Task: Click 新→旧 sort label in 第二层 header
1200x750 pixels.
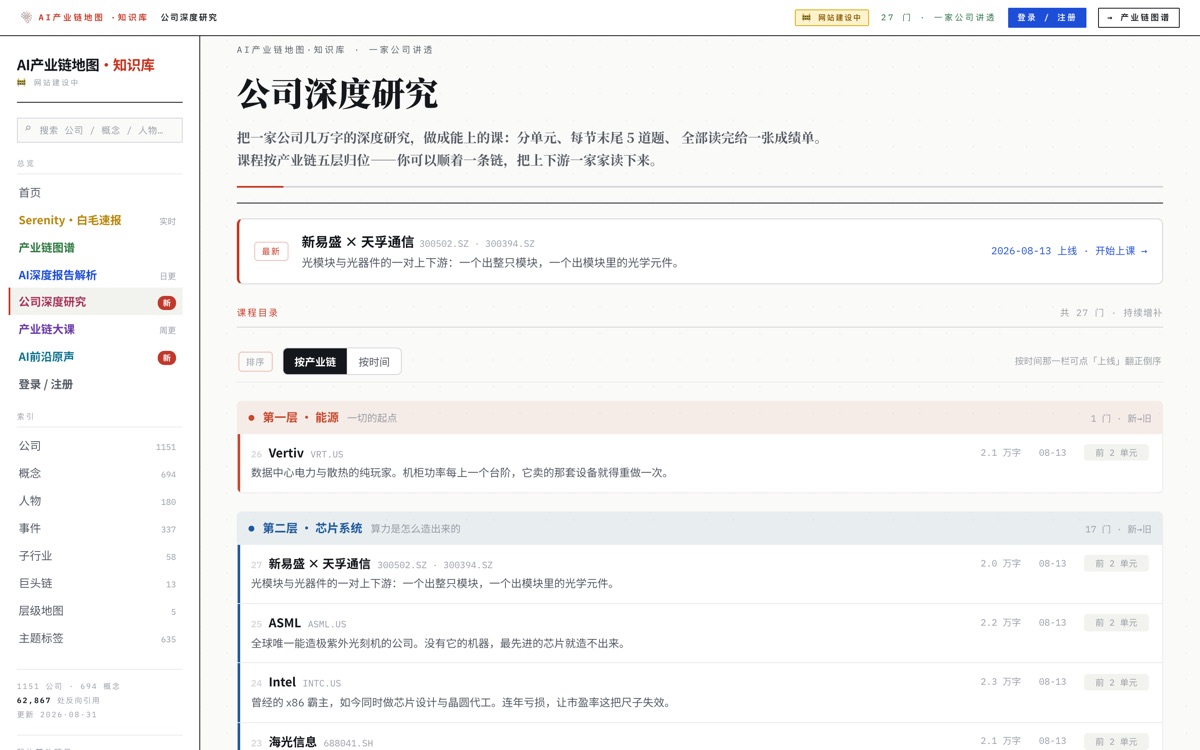Action: pos(1139,529)
